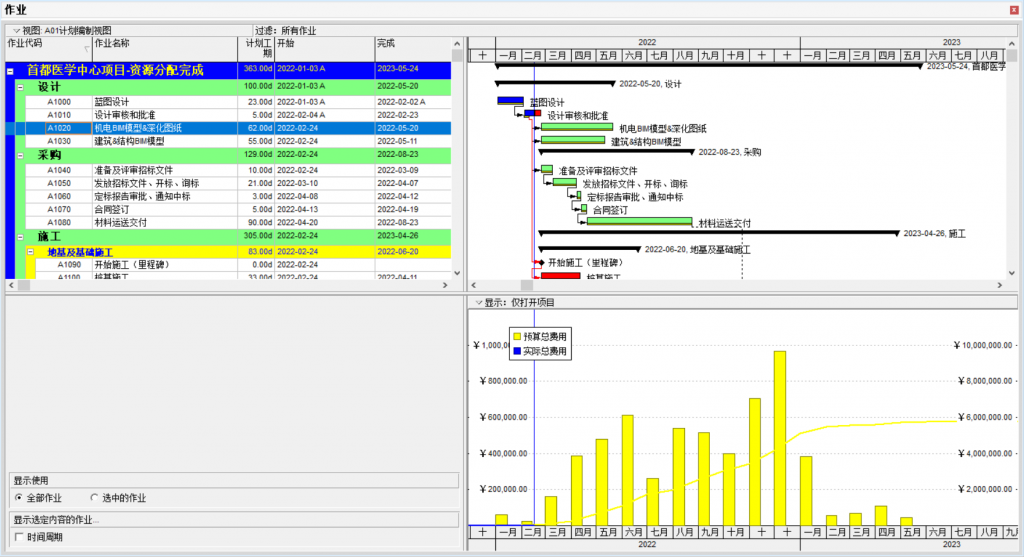Select the 全部作业 radio button

coord(19,498)
